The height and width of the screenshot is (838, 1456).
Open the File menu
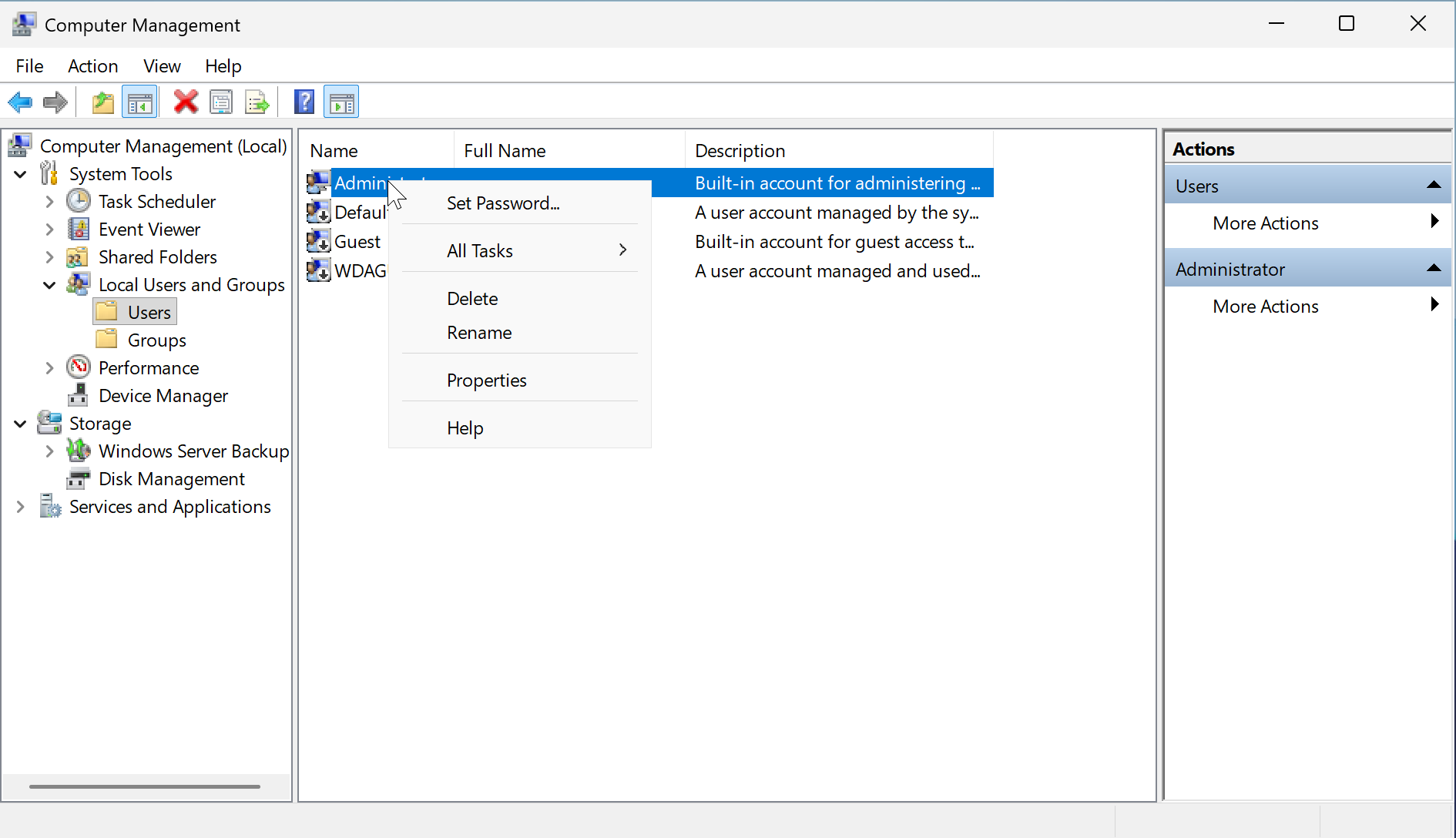29,66
